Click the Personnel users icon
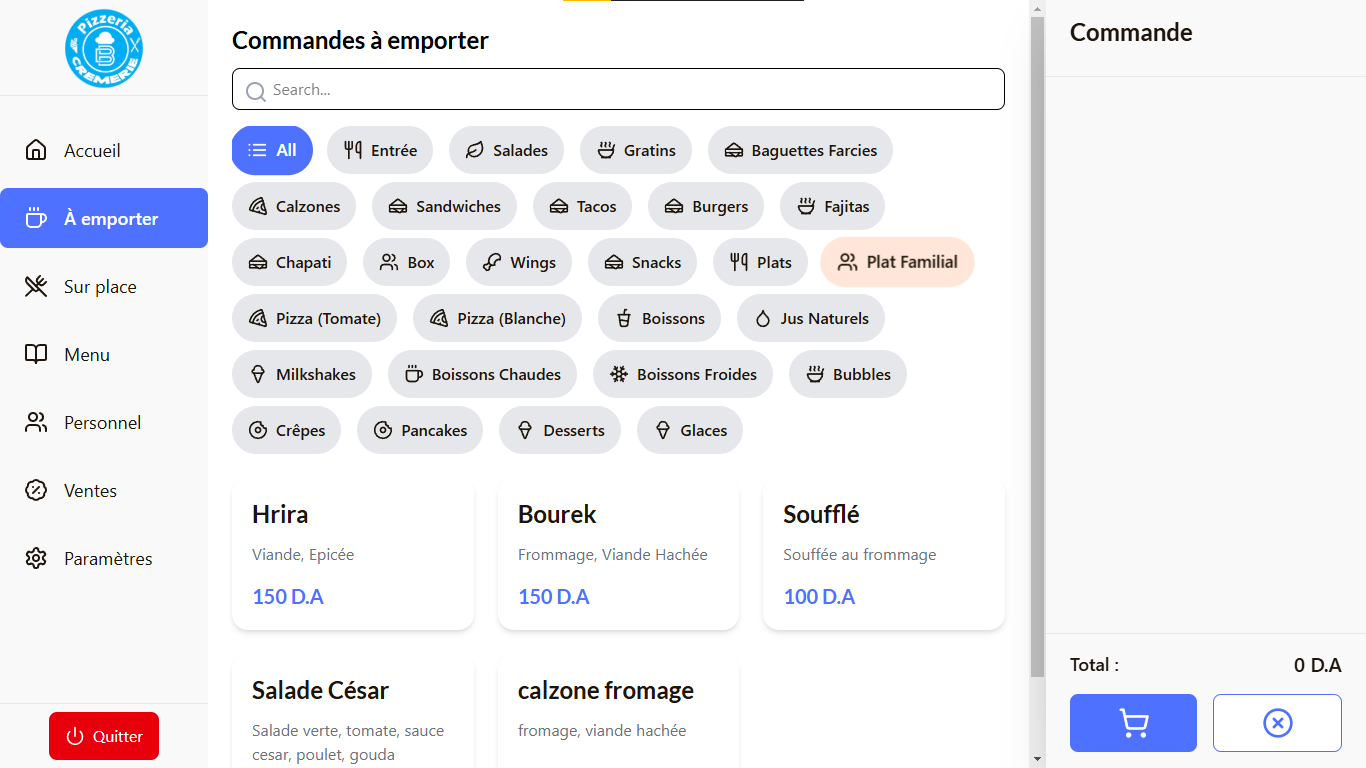The width and height of the screenshot is (1366, 768). (x=36, y=423)
